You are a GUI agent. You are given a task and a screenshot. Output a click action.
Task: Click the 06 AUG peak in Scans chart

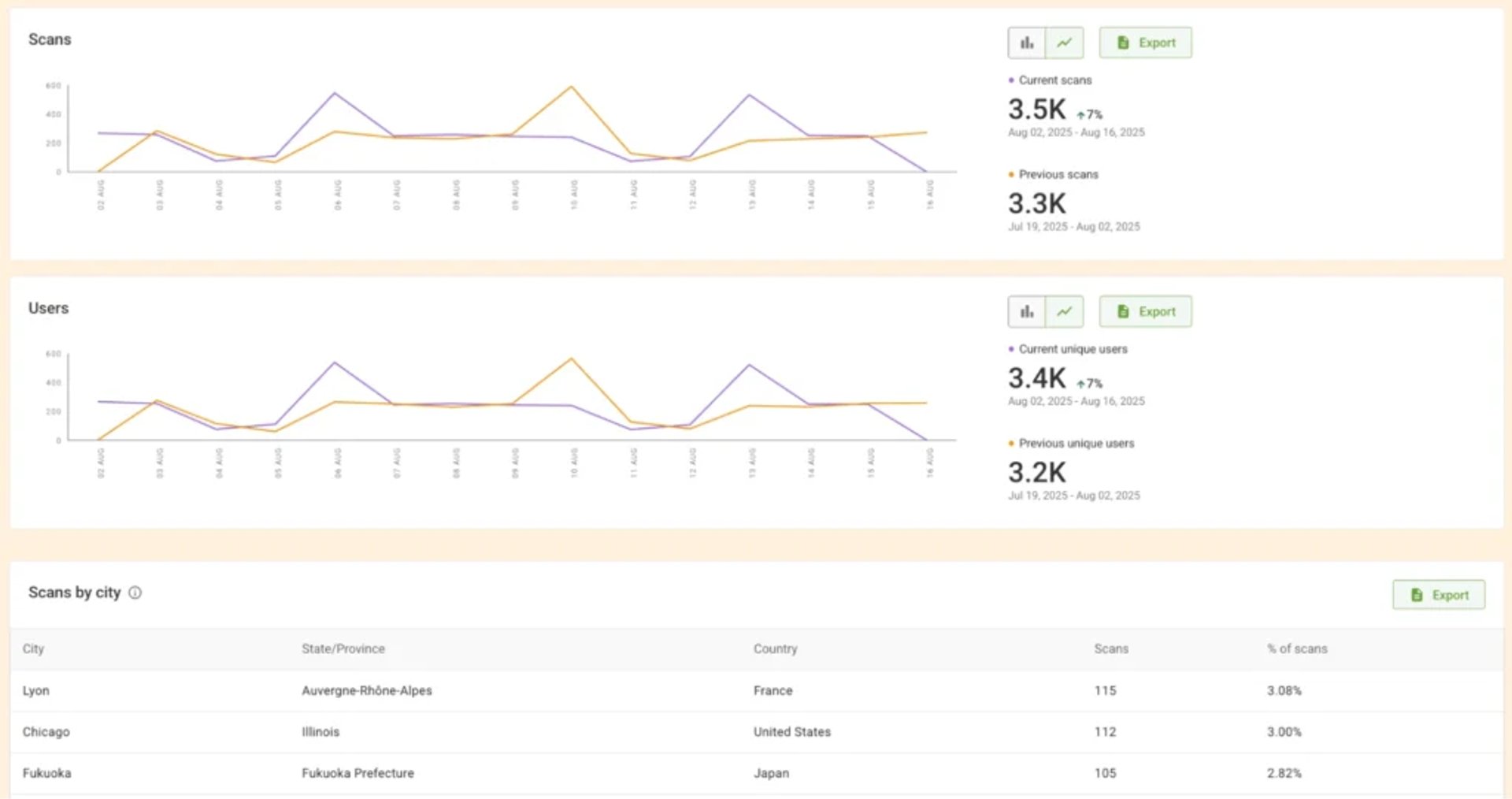coord(335,93)
